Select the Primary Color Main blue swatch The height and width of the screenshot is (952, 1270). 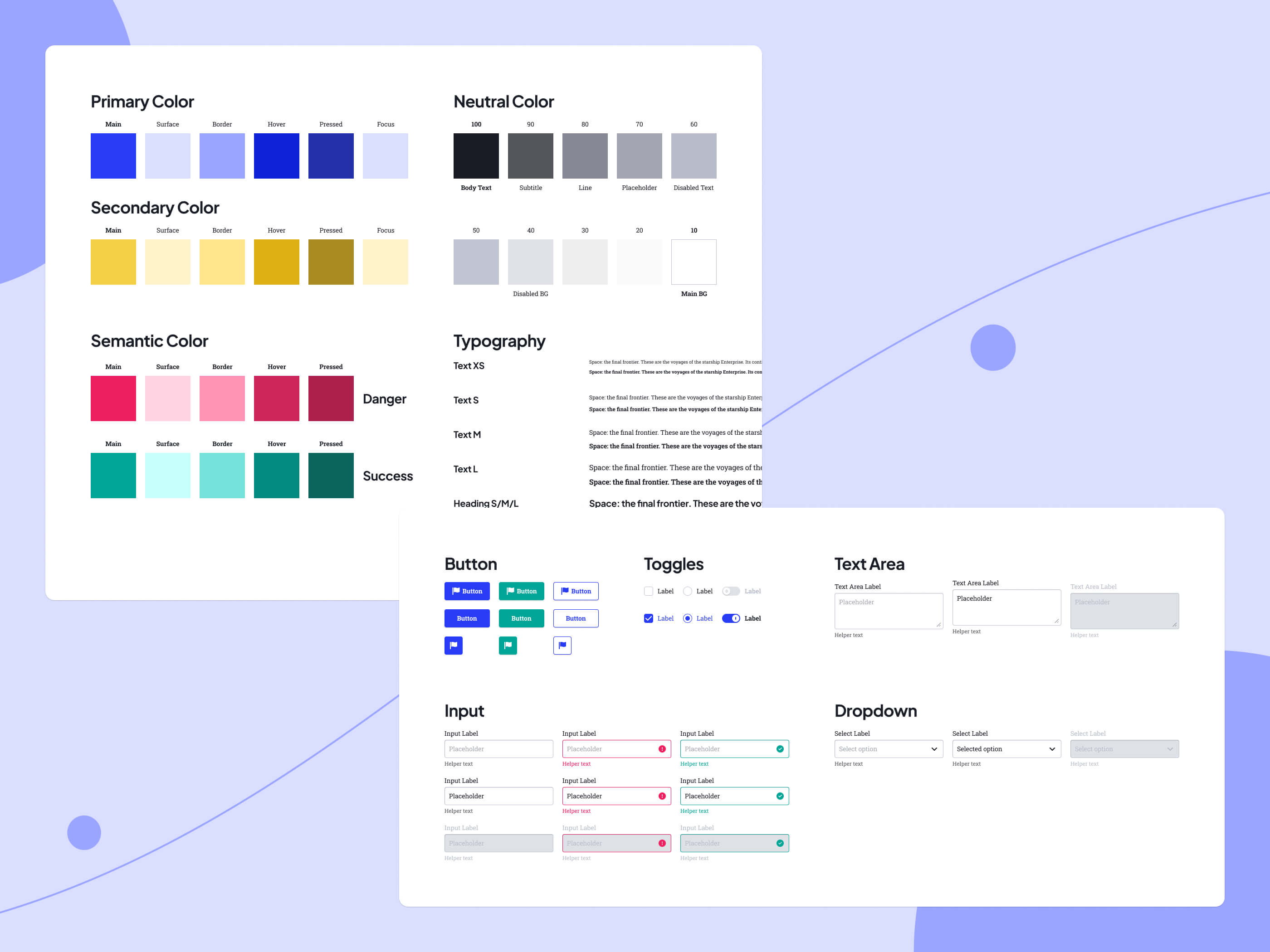pos(113,155)
